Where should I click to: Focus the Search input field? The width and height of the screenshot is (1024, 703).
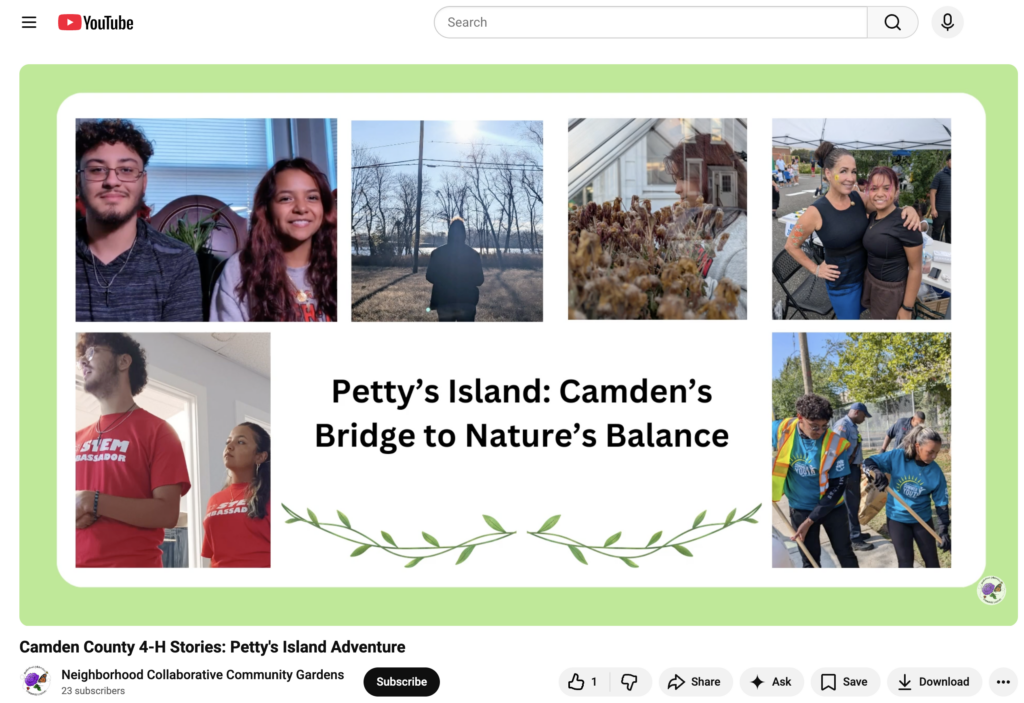pos(650,22)
